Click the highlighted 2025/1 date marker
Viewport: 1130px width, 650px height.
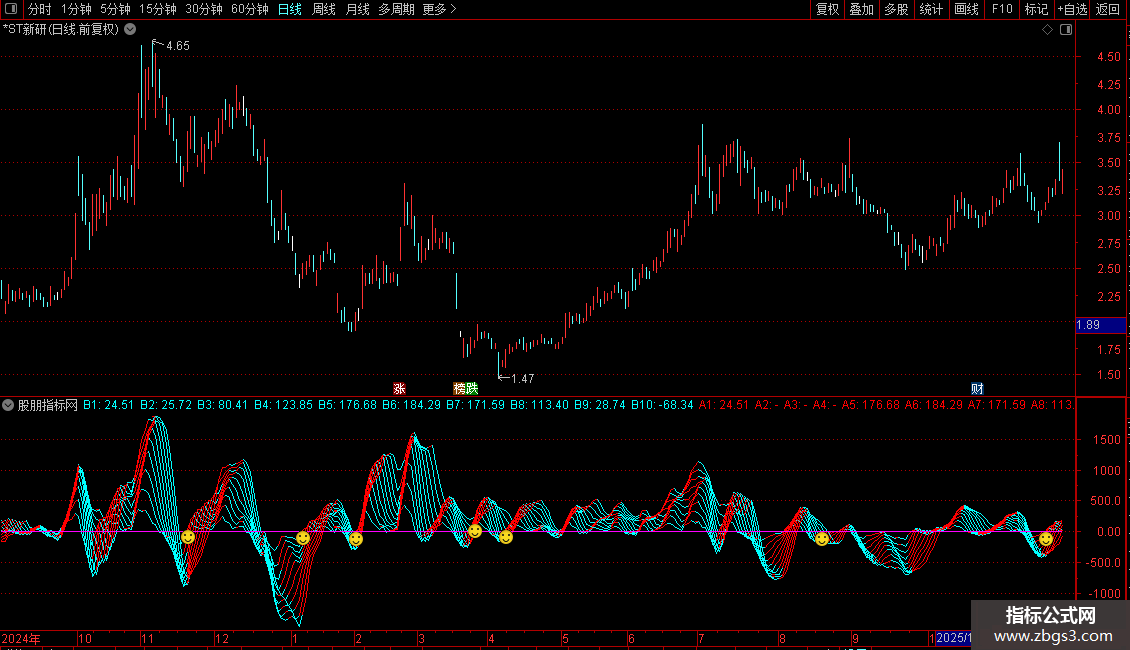point(953,638)
